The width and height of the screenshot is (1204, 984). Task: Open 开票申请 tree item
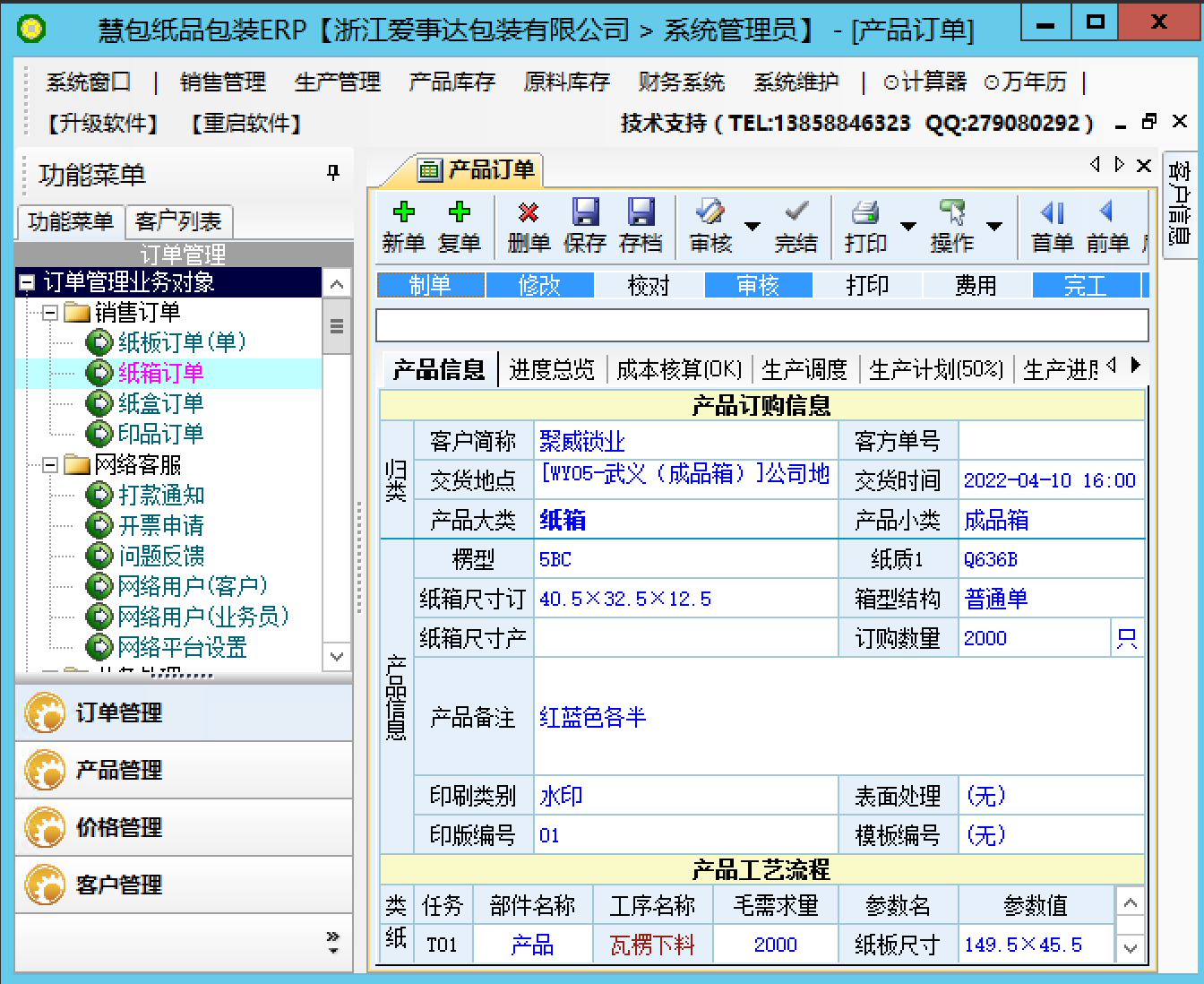pos(161,525)
